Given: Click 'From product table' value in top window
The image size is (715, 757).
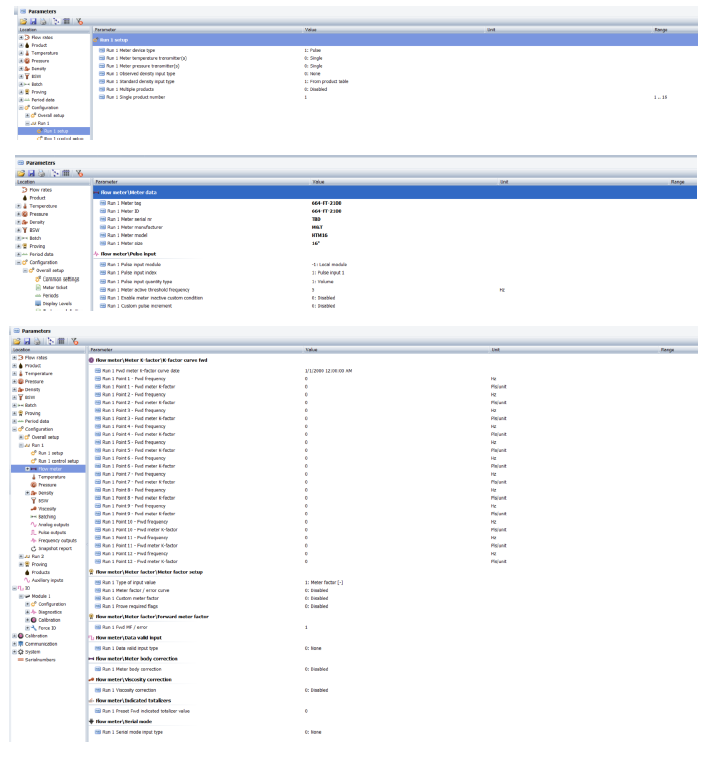Looking at the screenshot, I should click(329, 82).
